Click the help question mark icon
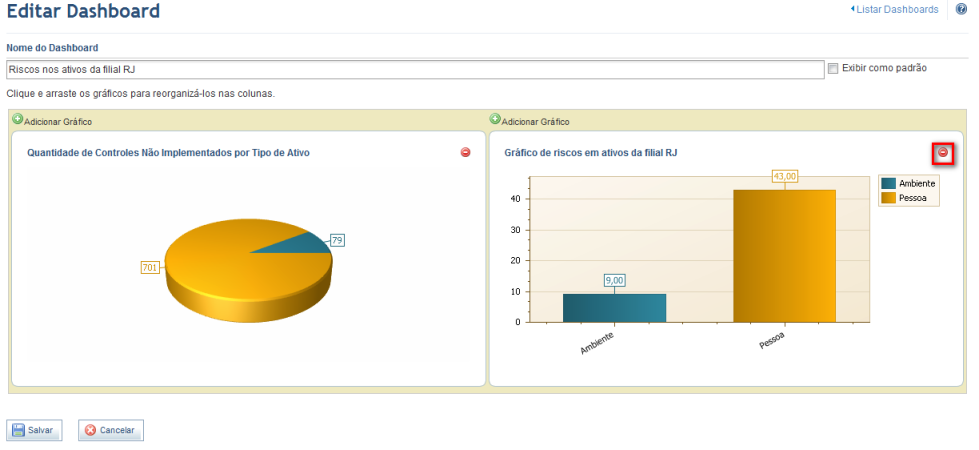This screenshot has height=450, width=979. coord(961,9)
